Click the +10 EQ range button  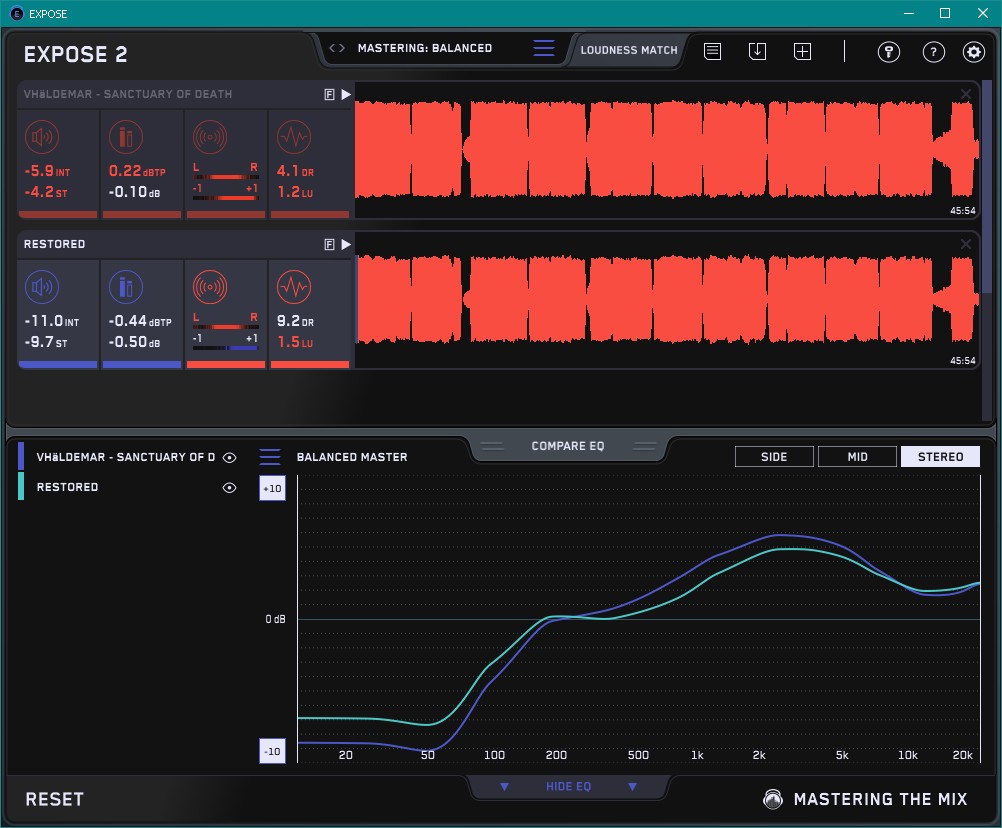pyautogui.click(x=272, y=488)
